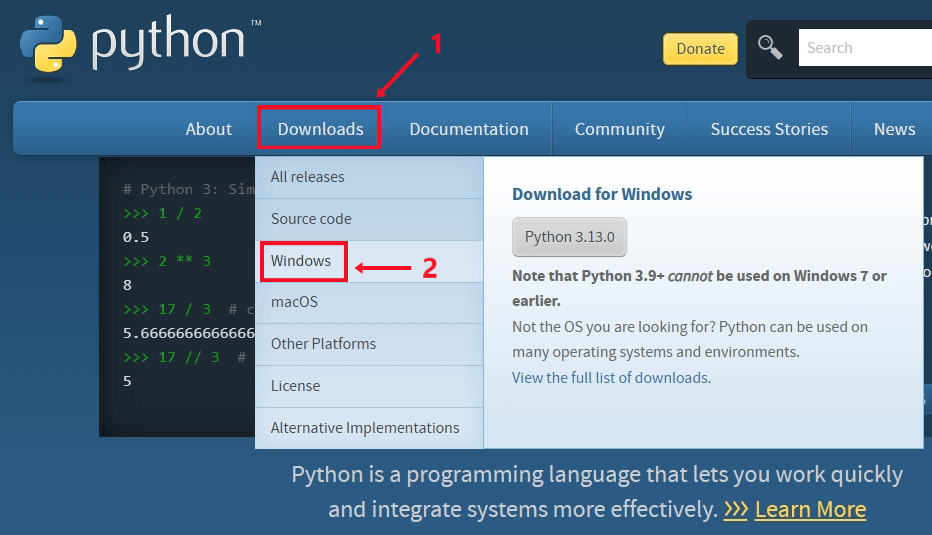Open the About menu
932x535 pixels.
pos(209,129)
